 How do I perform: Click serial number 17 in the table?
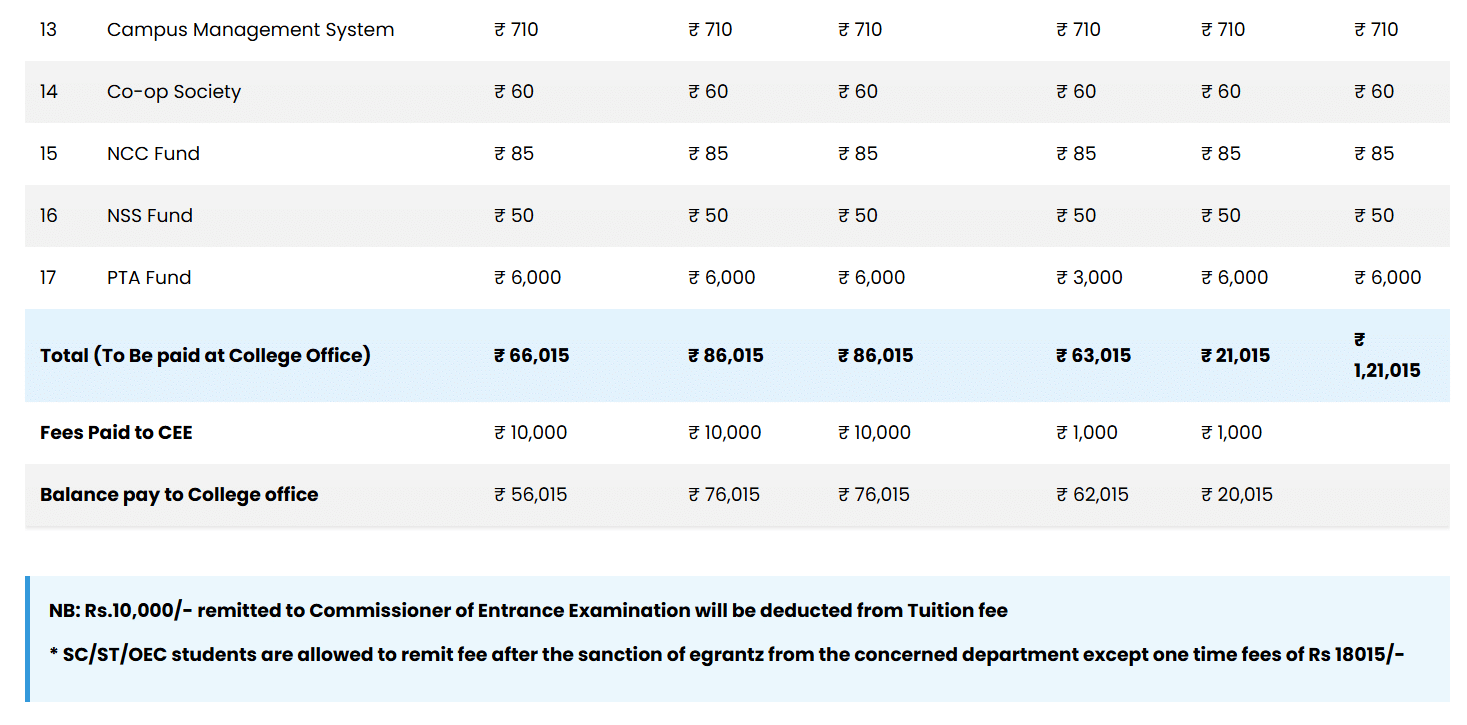(x=49, y=278)
